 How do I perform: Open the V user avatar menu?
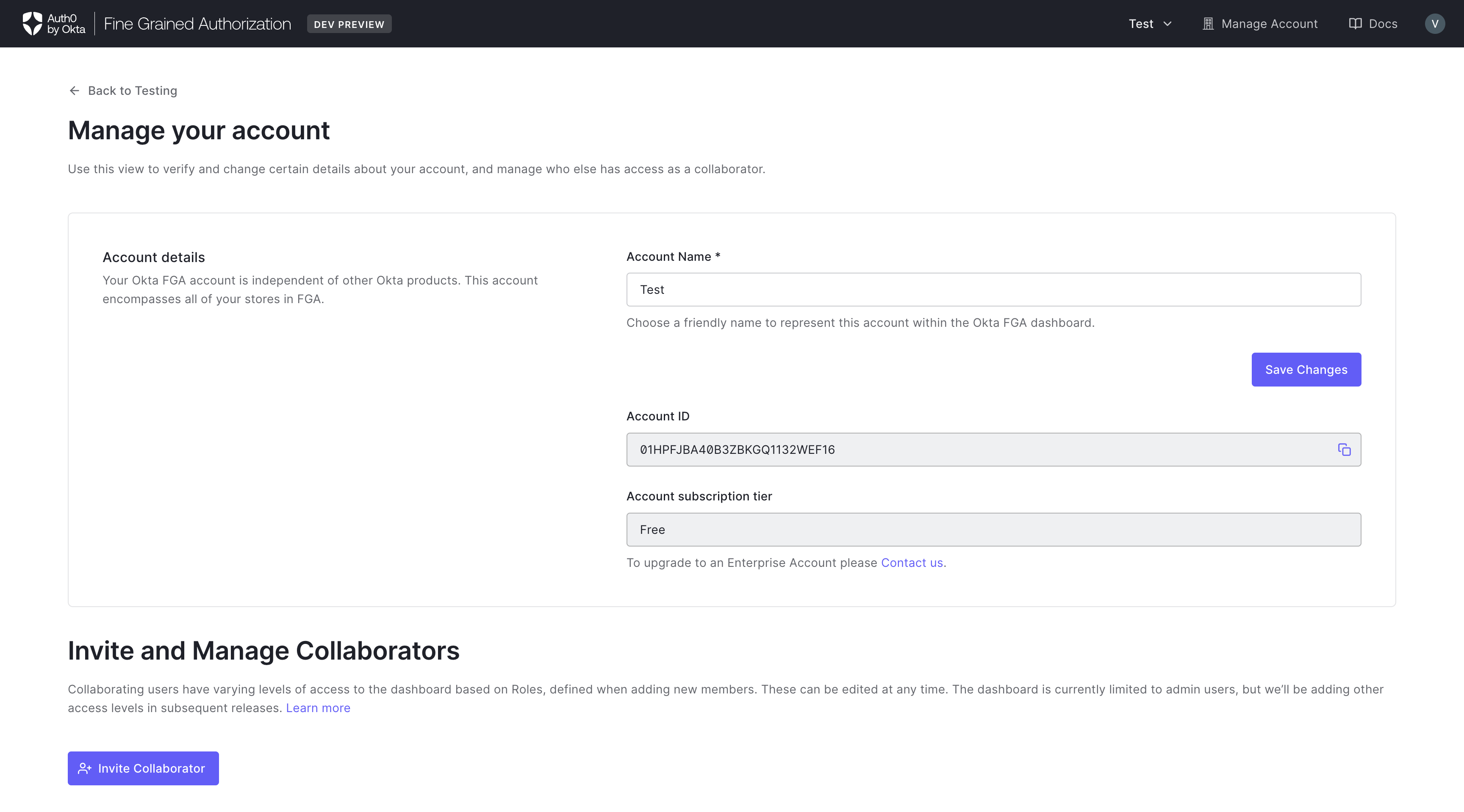coord(1435,24)
